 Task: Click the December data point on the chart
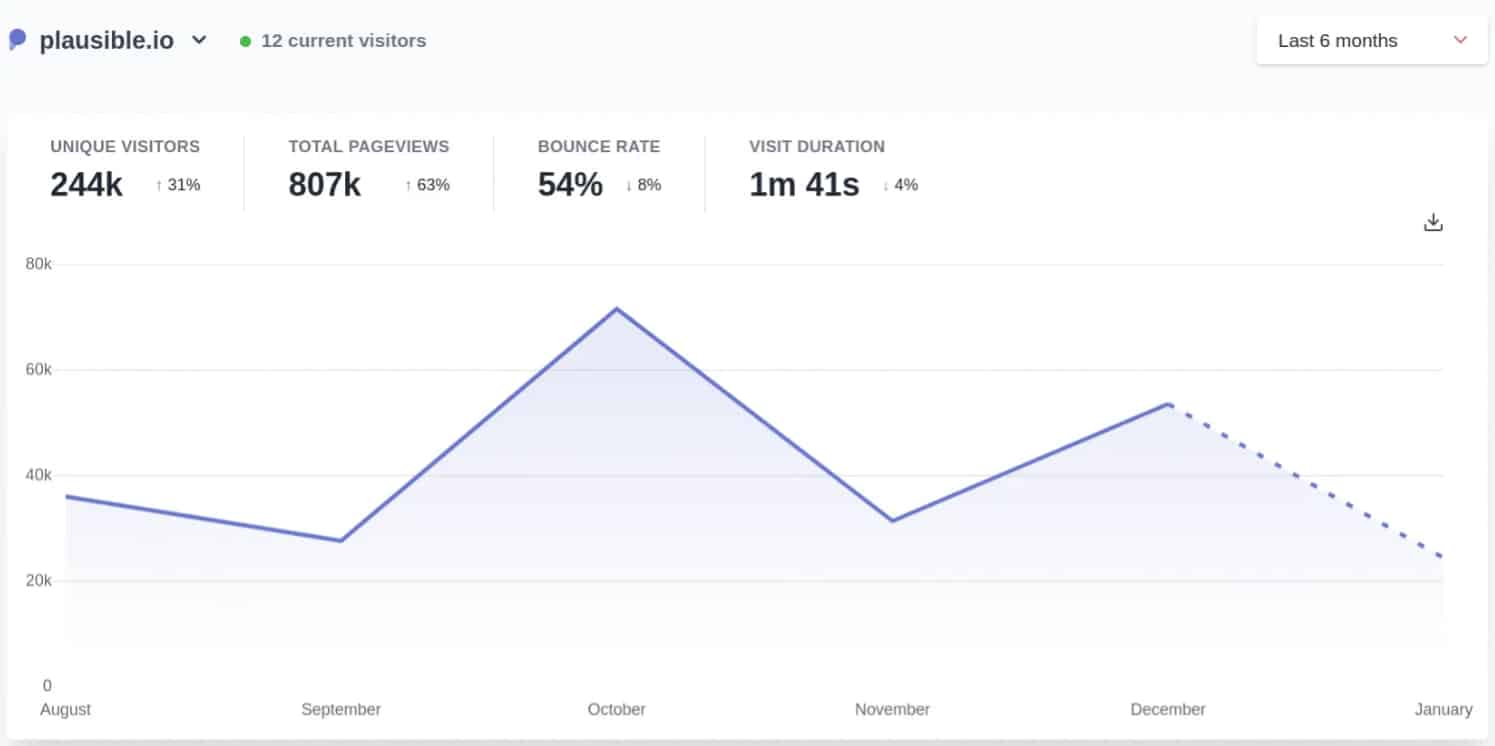pyautogui.click(x=1167, y=402)
